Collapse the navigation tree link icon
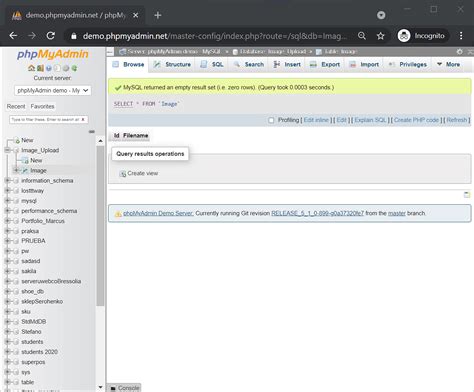Image resolution: width=474 pixels, height=392 pixels. pos(92,132)
